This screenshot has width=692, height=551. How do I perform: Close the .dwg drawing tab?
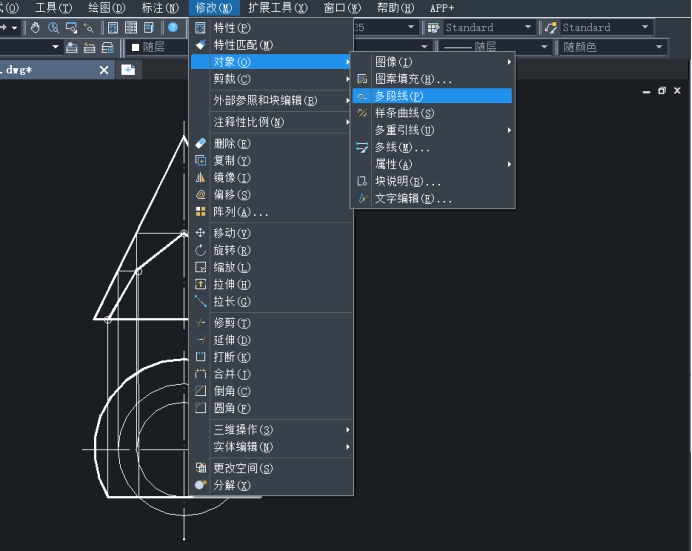point(104,70)
